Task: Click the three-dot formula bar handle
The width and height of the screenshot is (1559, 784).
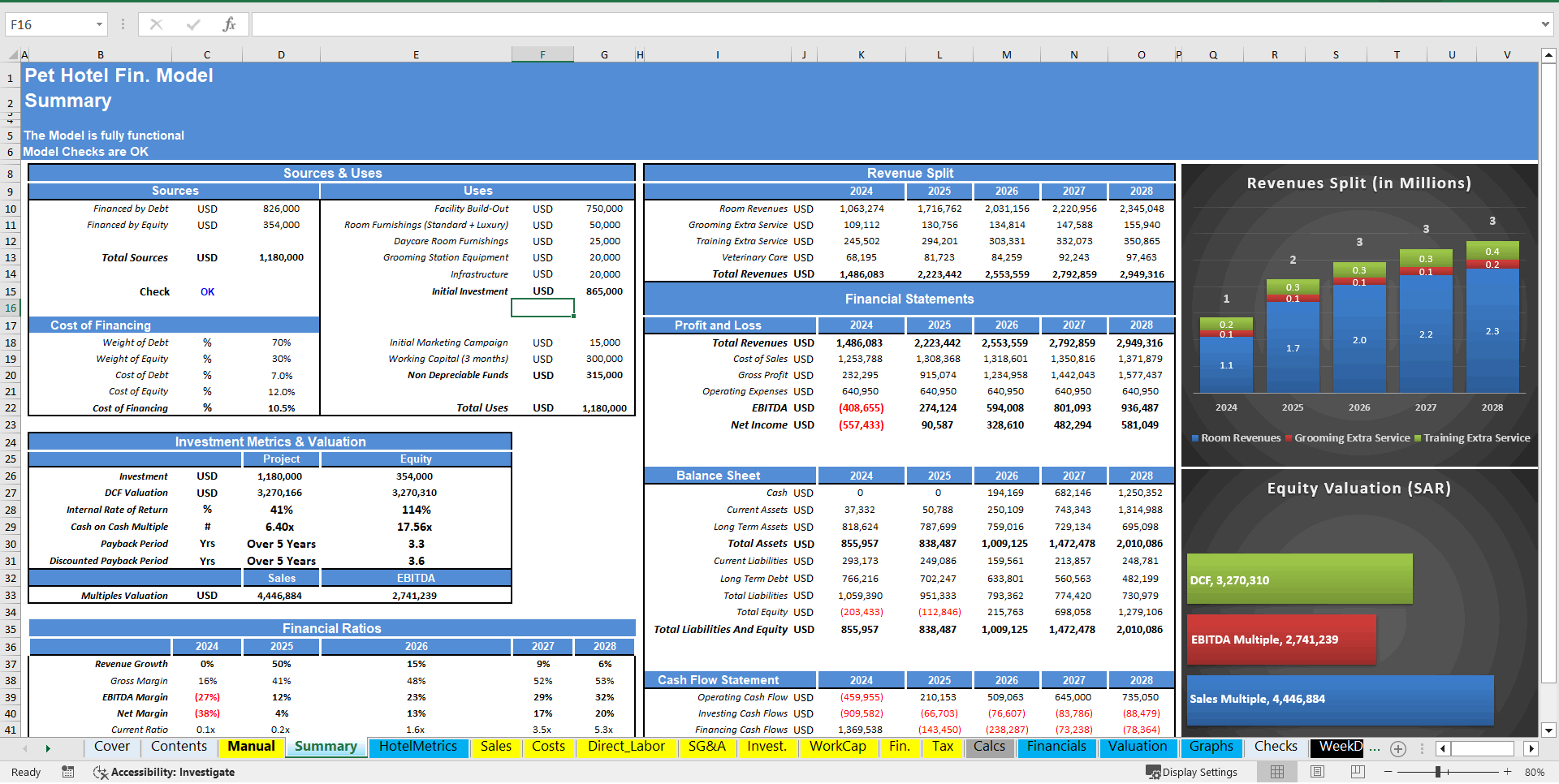Action: click(x=123, y=24)
